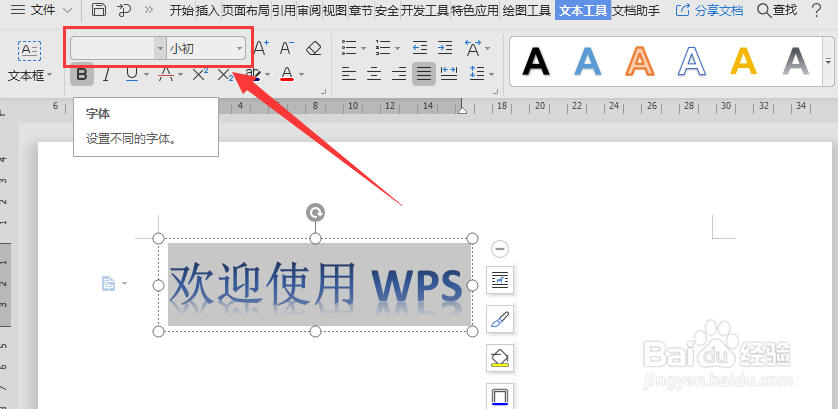
Task: Open layout options beside text box
Action: pos(500,280)
